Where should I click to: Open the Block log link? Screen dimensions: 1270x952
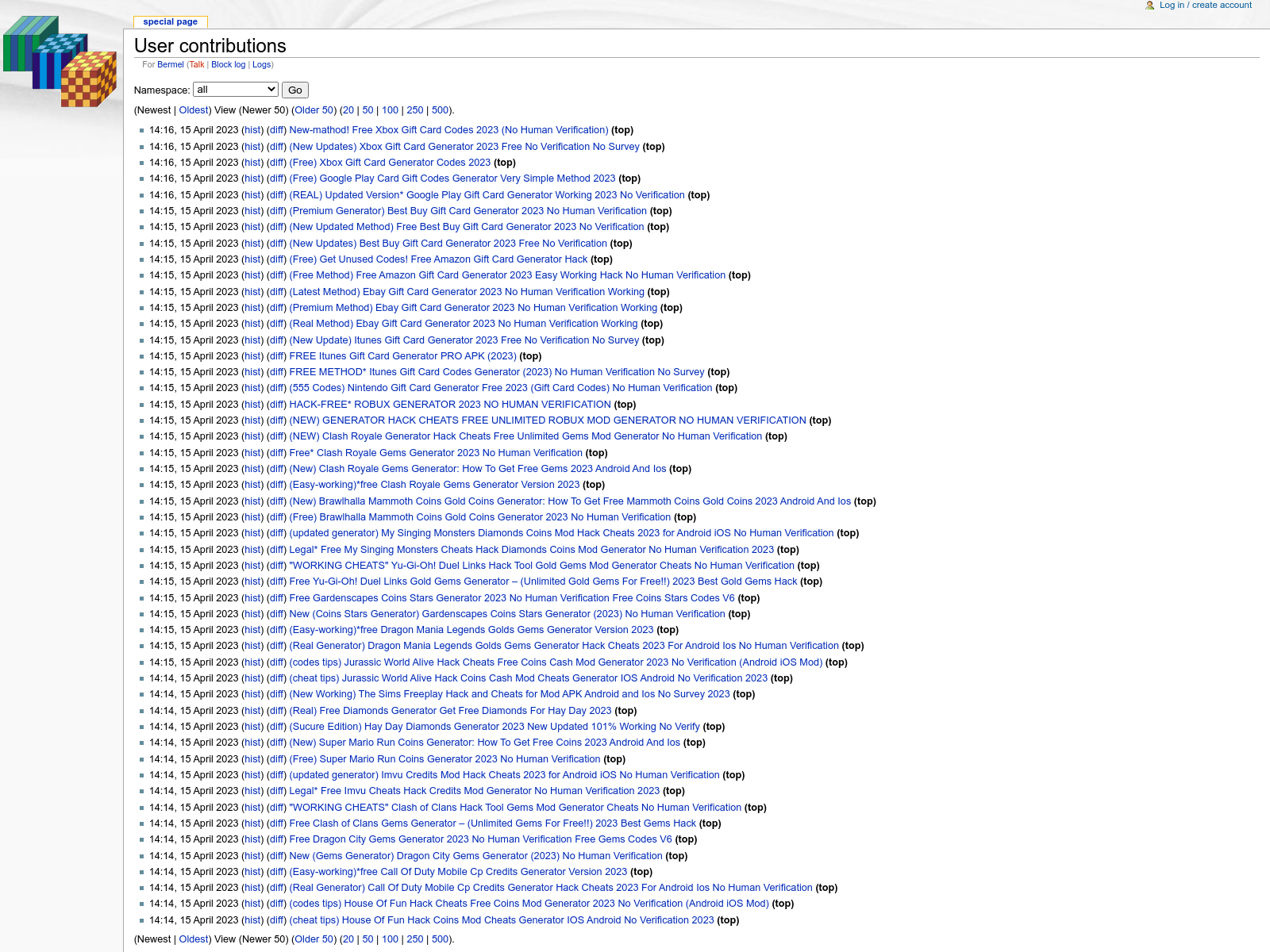(229, 65)
